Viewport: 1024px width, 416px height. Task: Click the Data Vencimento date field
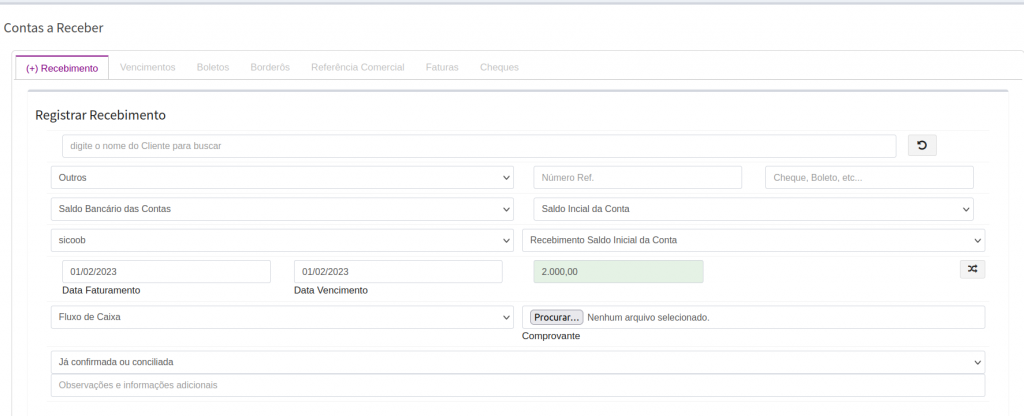tap(397, 272)
